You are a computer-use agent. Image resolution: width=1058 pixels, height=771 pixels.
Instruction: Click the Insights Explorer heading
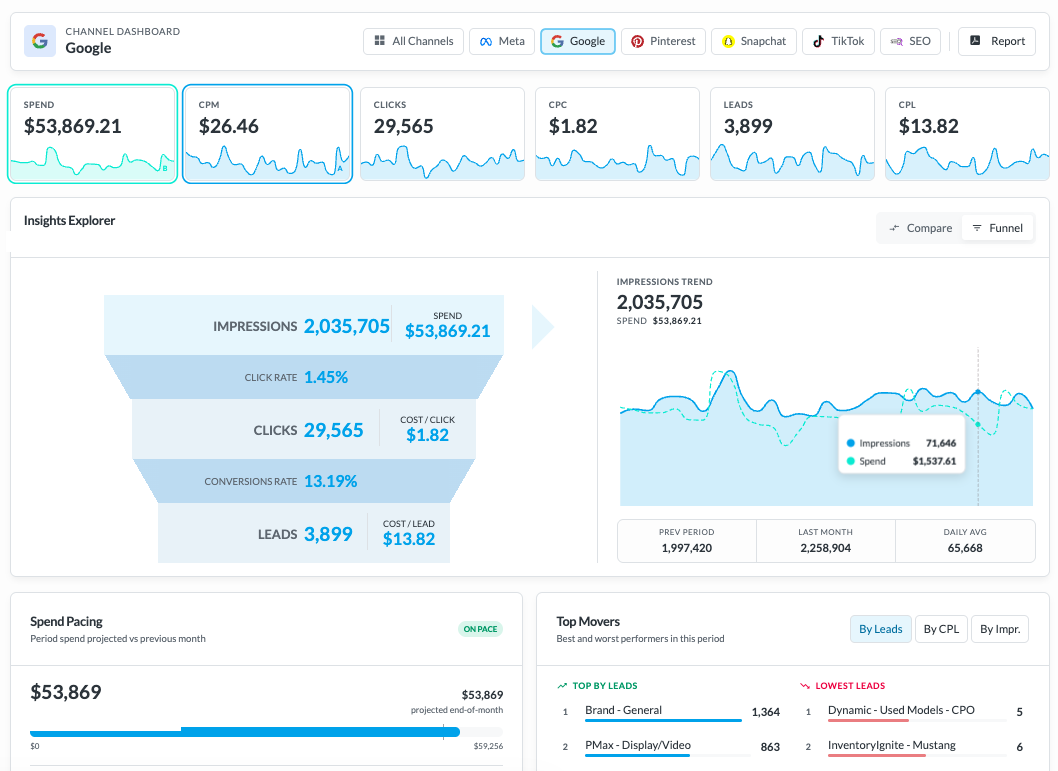coord(69,221)
